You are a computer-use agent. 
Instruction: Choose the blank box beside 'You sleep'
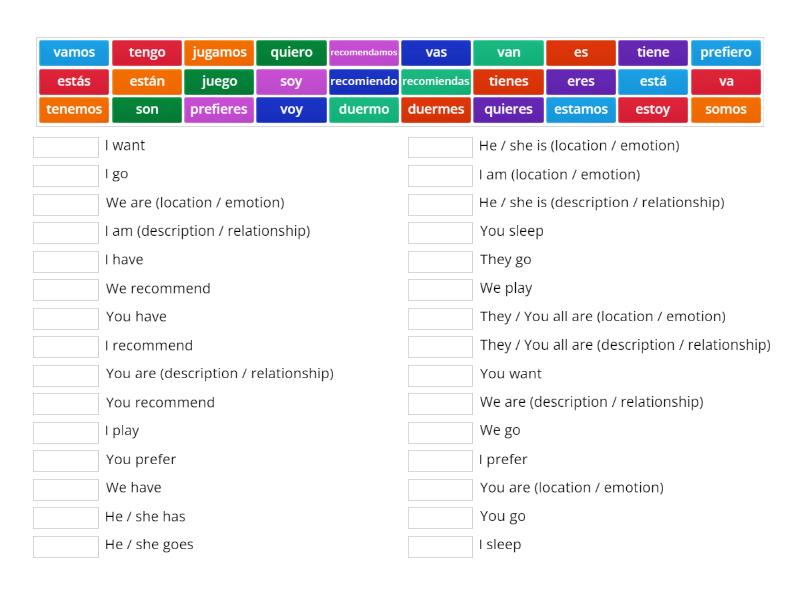[440, 232]
